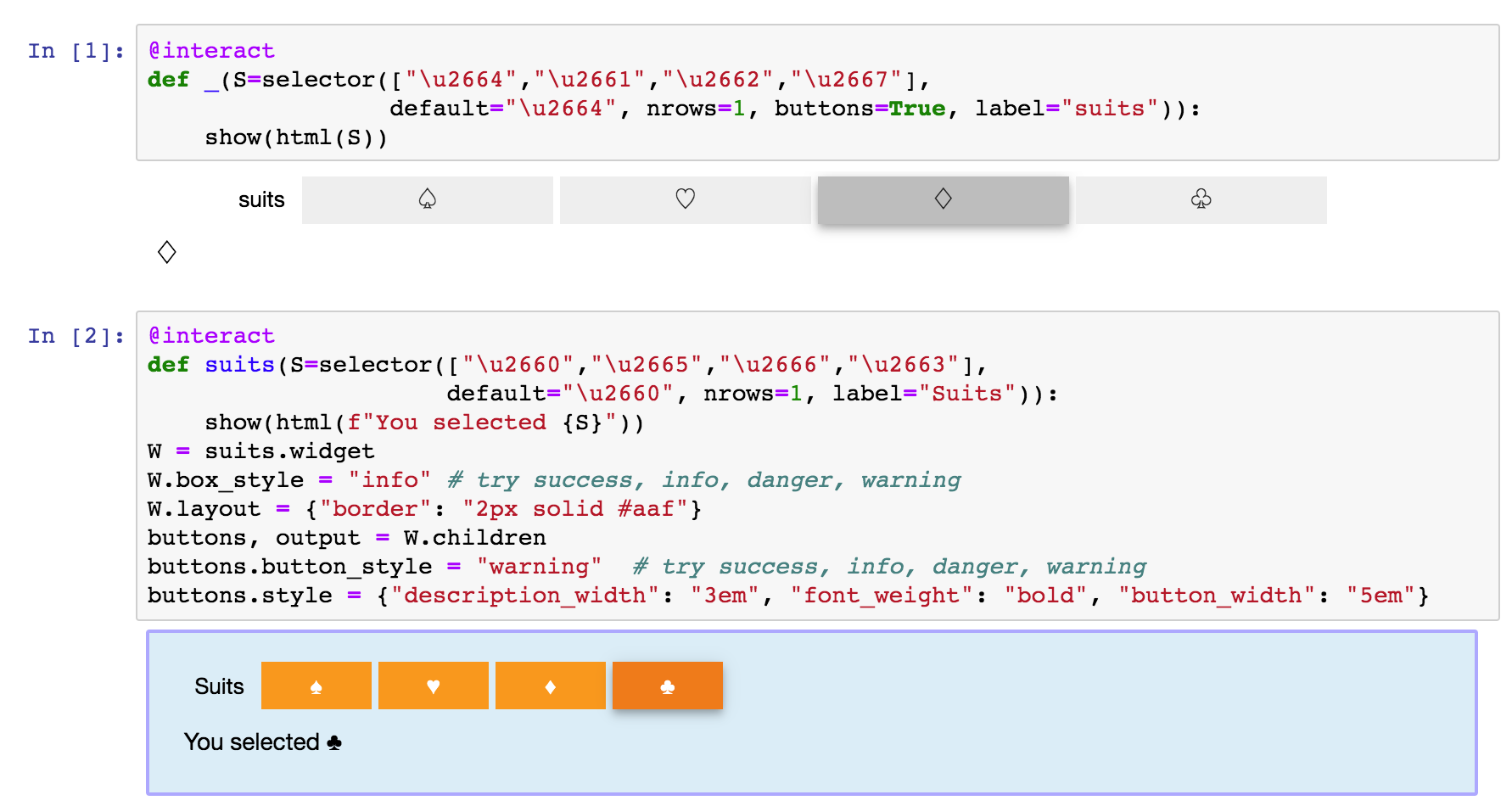Click the selected orange club button

click(x=667, y=686)
